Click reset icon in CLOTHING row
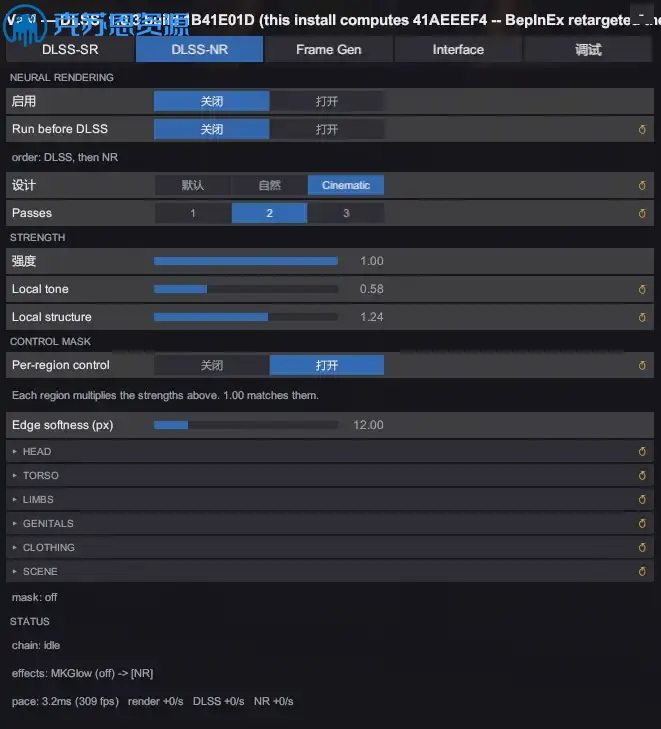Viewport: 661px width, 729px height. [642, 547]
